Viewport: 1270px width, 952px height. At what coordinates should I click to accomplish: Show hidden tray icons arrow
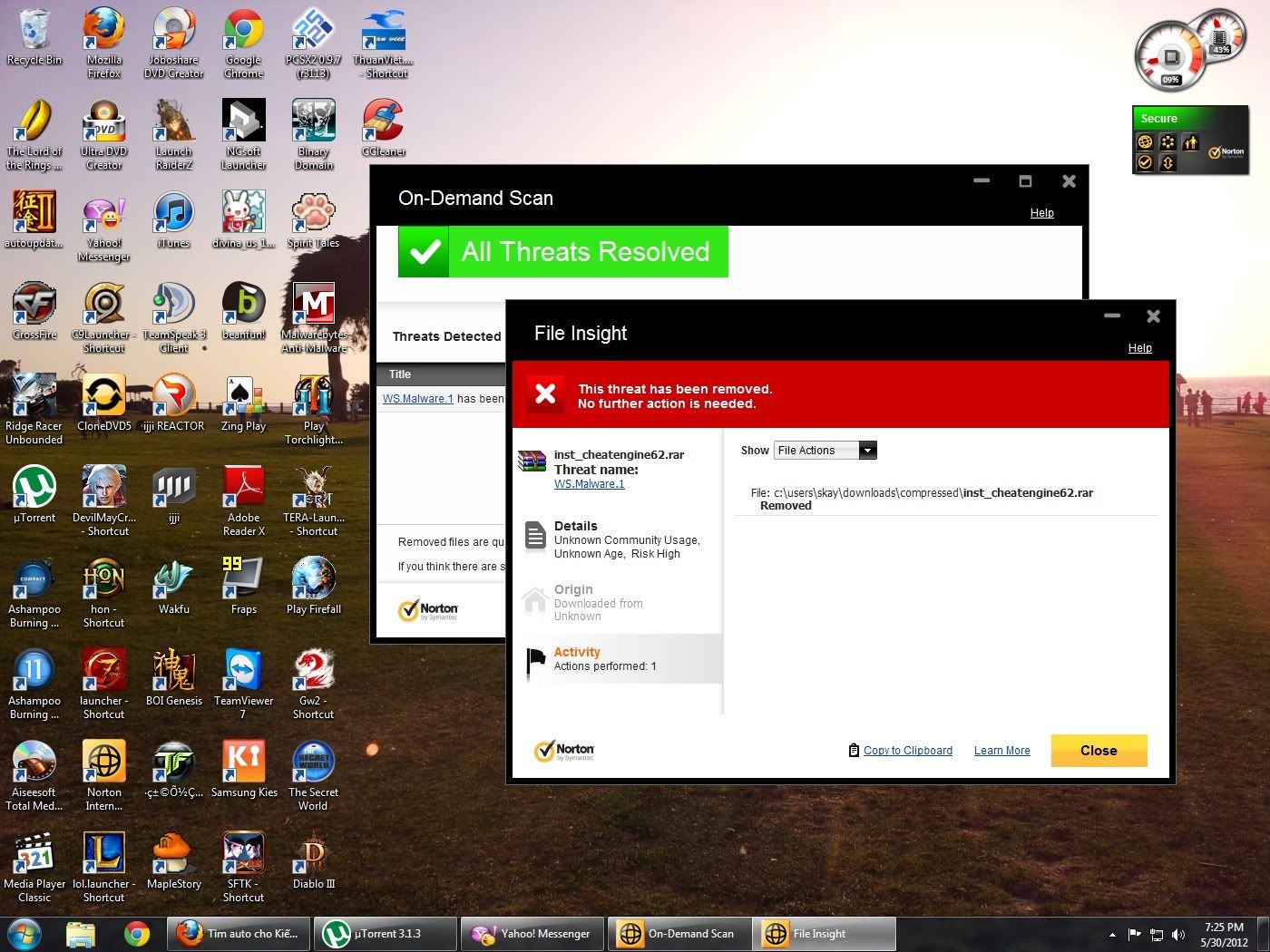pyautogui.click(x=1112, y=935)
